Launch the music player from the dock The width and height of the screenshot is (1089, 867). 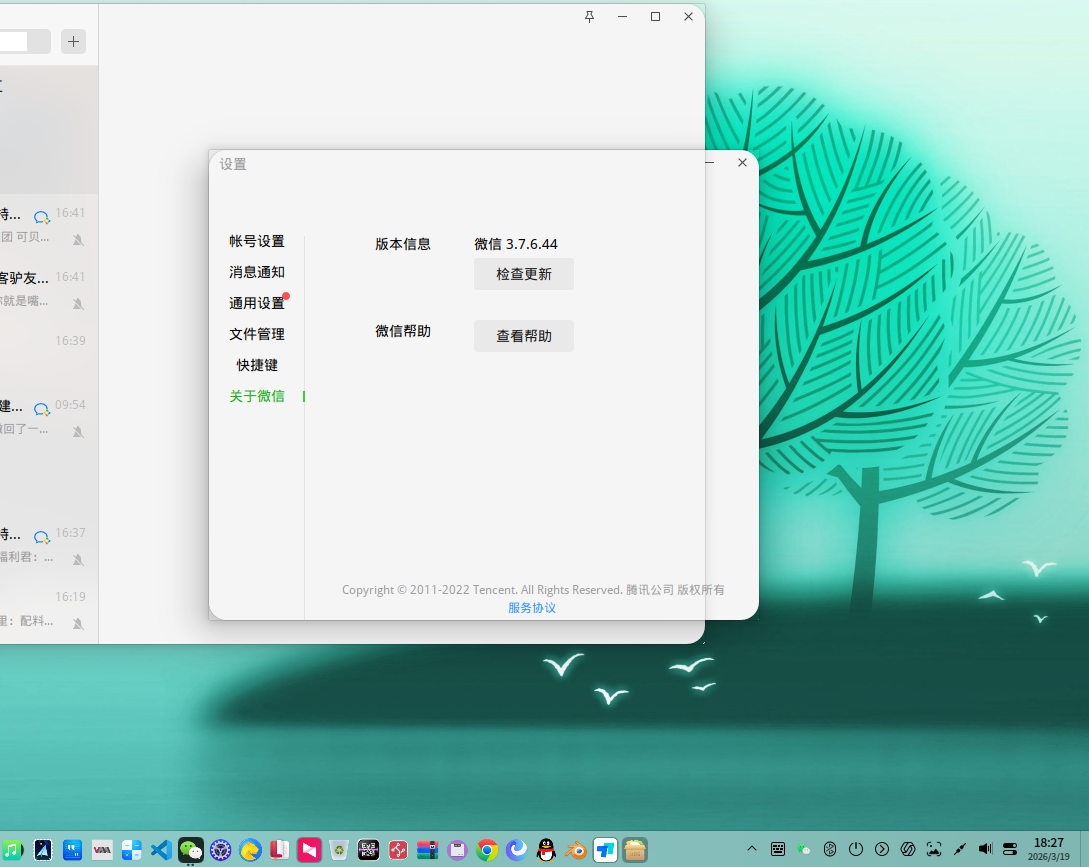point(12,850)
